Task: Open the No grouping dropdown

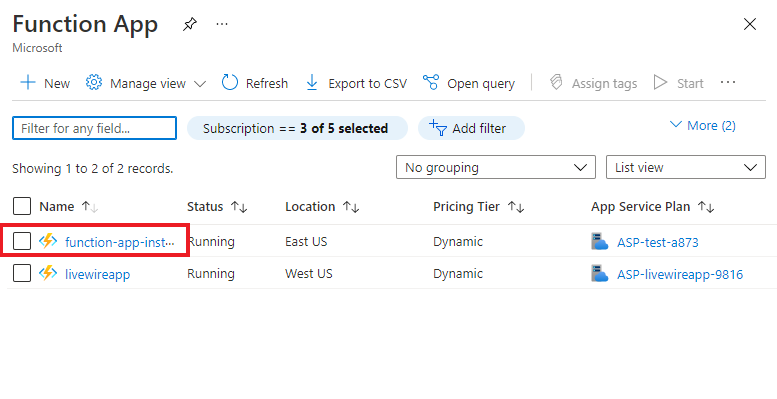Action: tap(496, 168)
